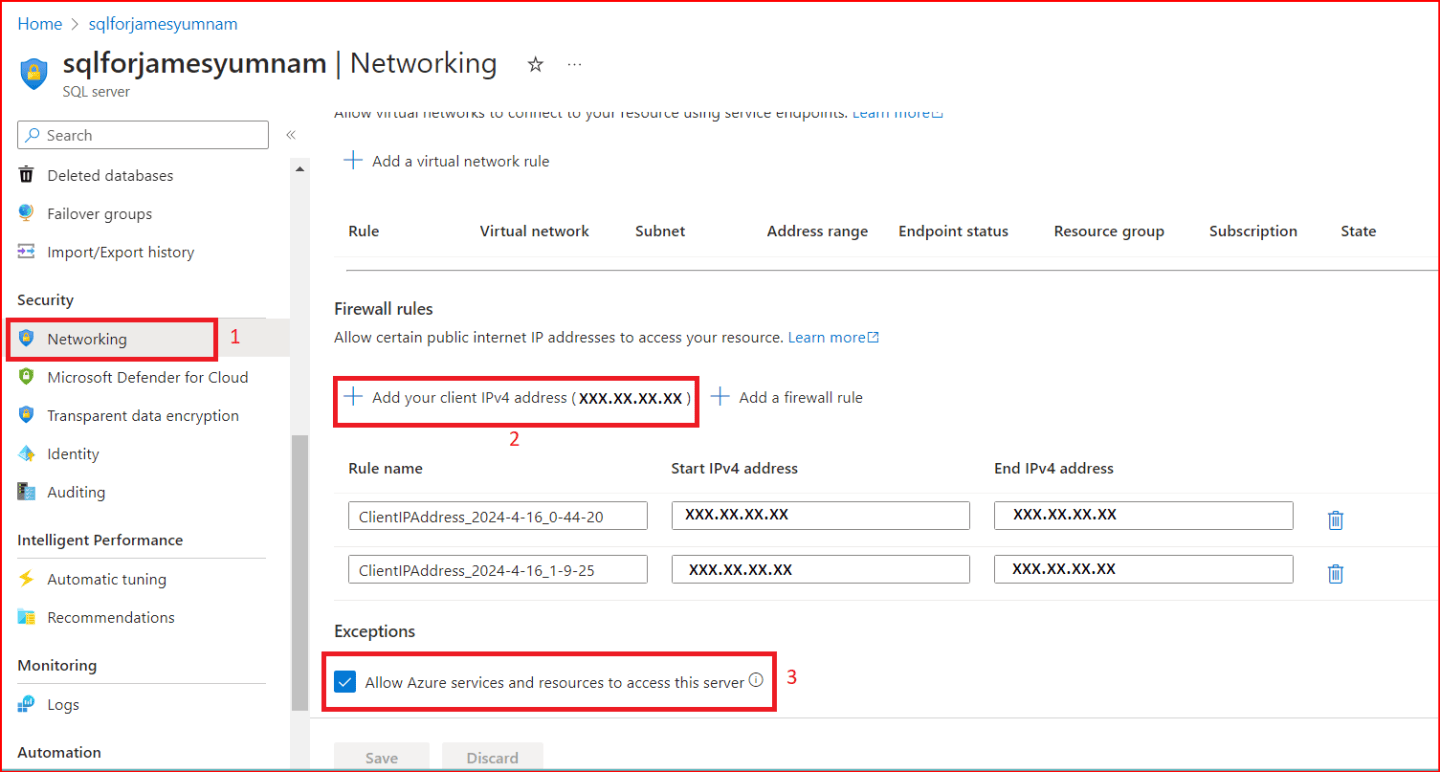The image size is (1440, 772).
Task: Click the Resource group column header
Action: [1109, 231]
